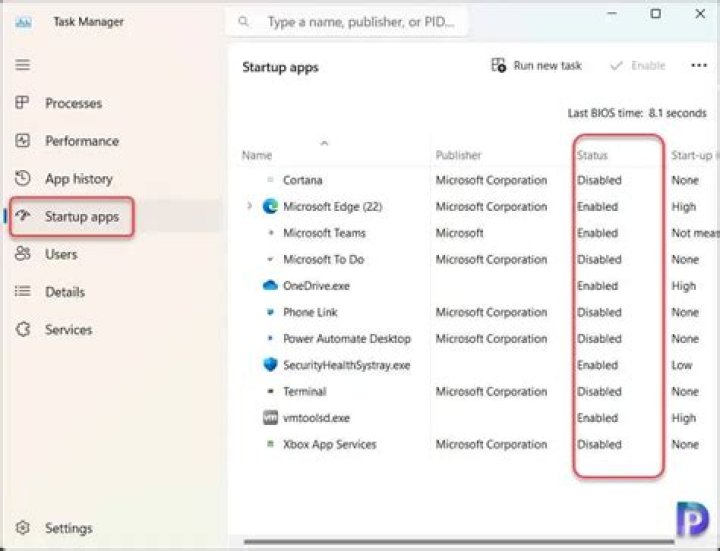Click the Run new task icon
Viewport: 720px width, 551px height.
pos(499,65)
